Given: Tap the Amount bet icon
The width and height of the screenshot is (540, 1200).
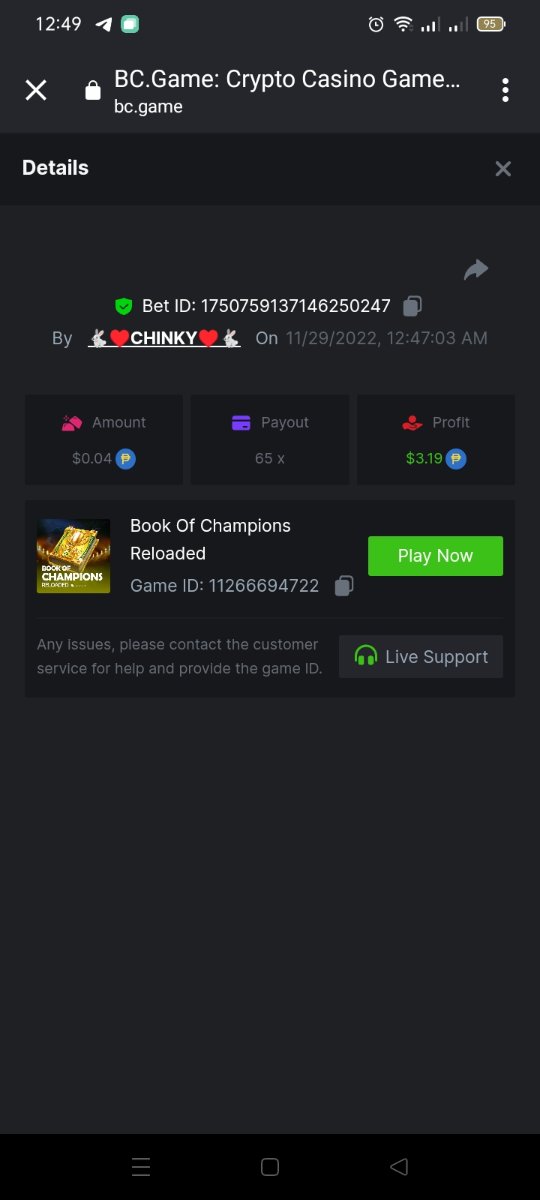Looking at the screenshot, I should pos(71,423).
